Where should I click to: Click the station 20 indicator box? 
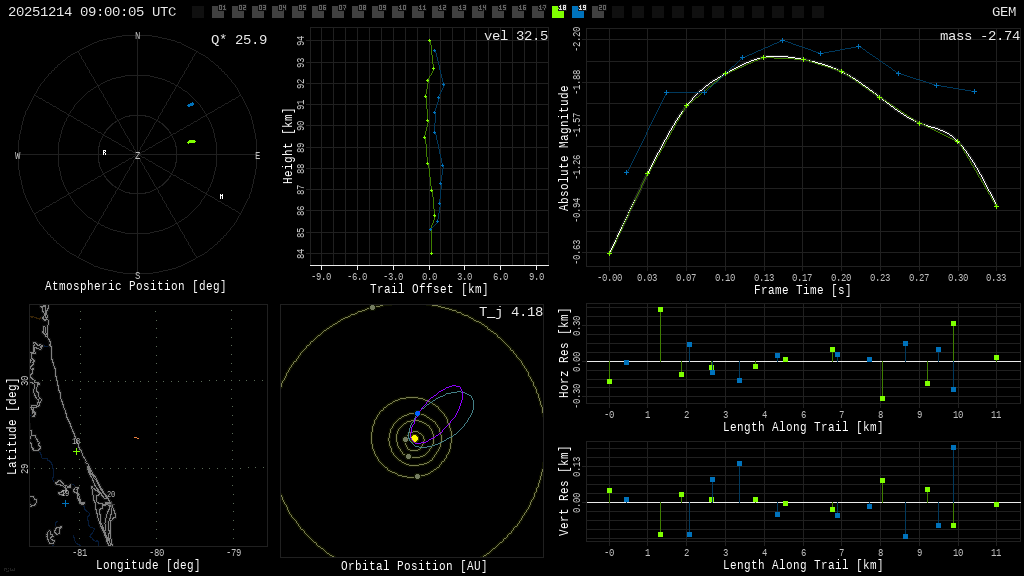(x=598, y=12)
